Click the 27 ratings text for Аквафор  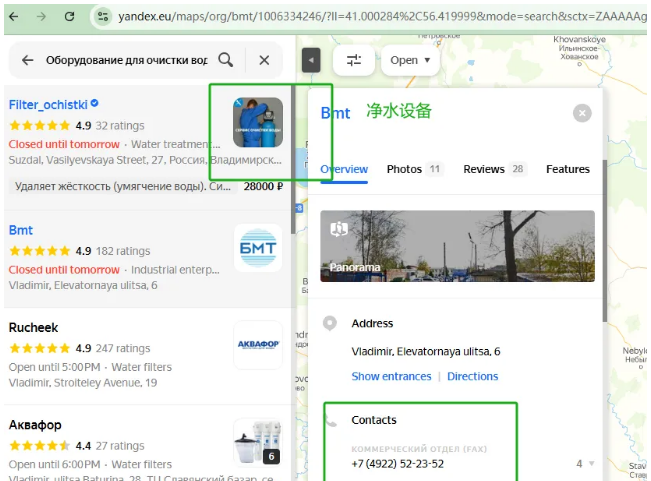coord(120,446)
